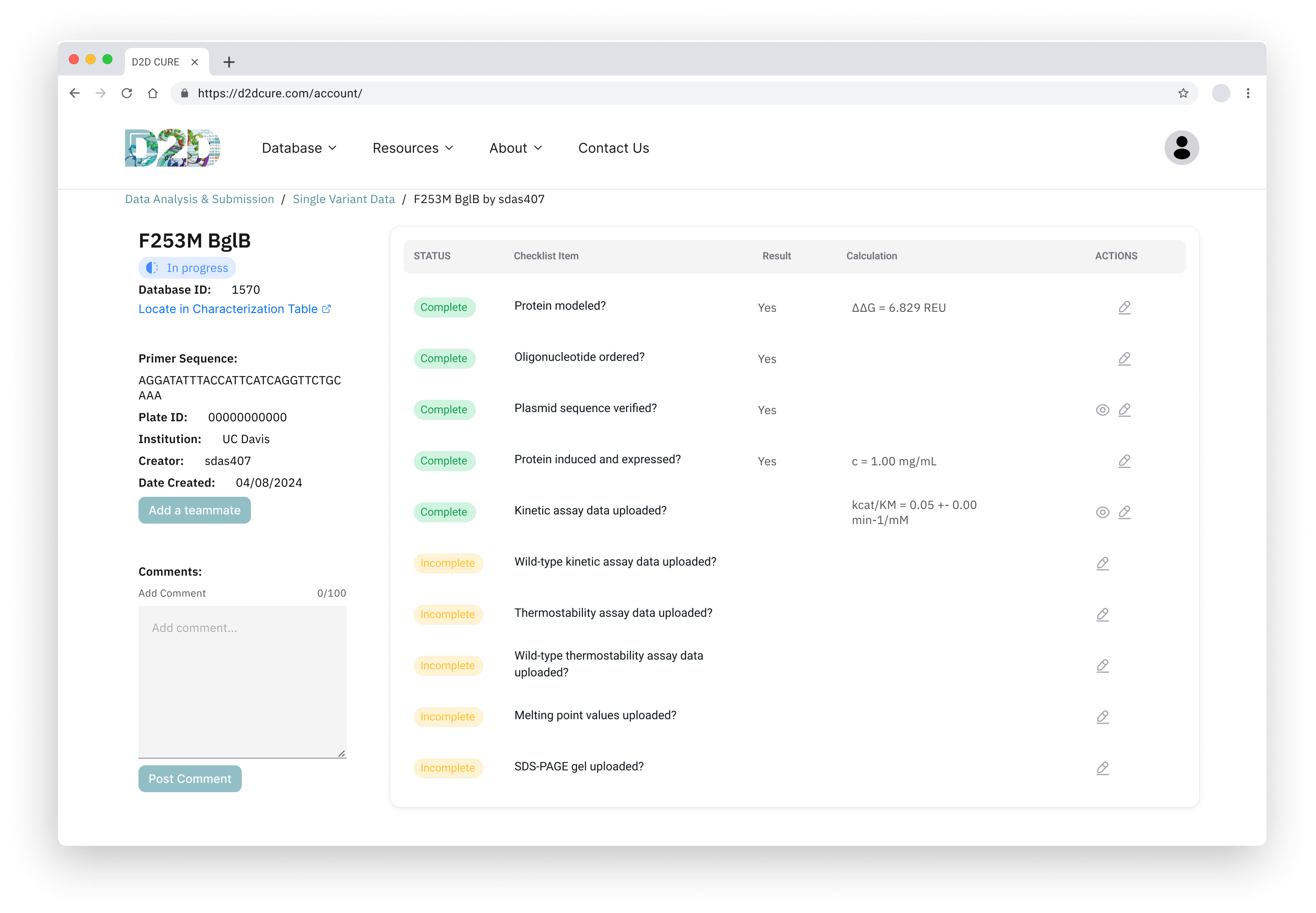
Task: Bookmark page with star icon
Action: pyautogui.click(x=1183, y=93)
